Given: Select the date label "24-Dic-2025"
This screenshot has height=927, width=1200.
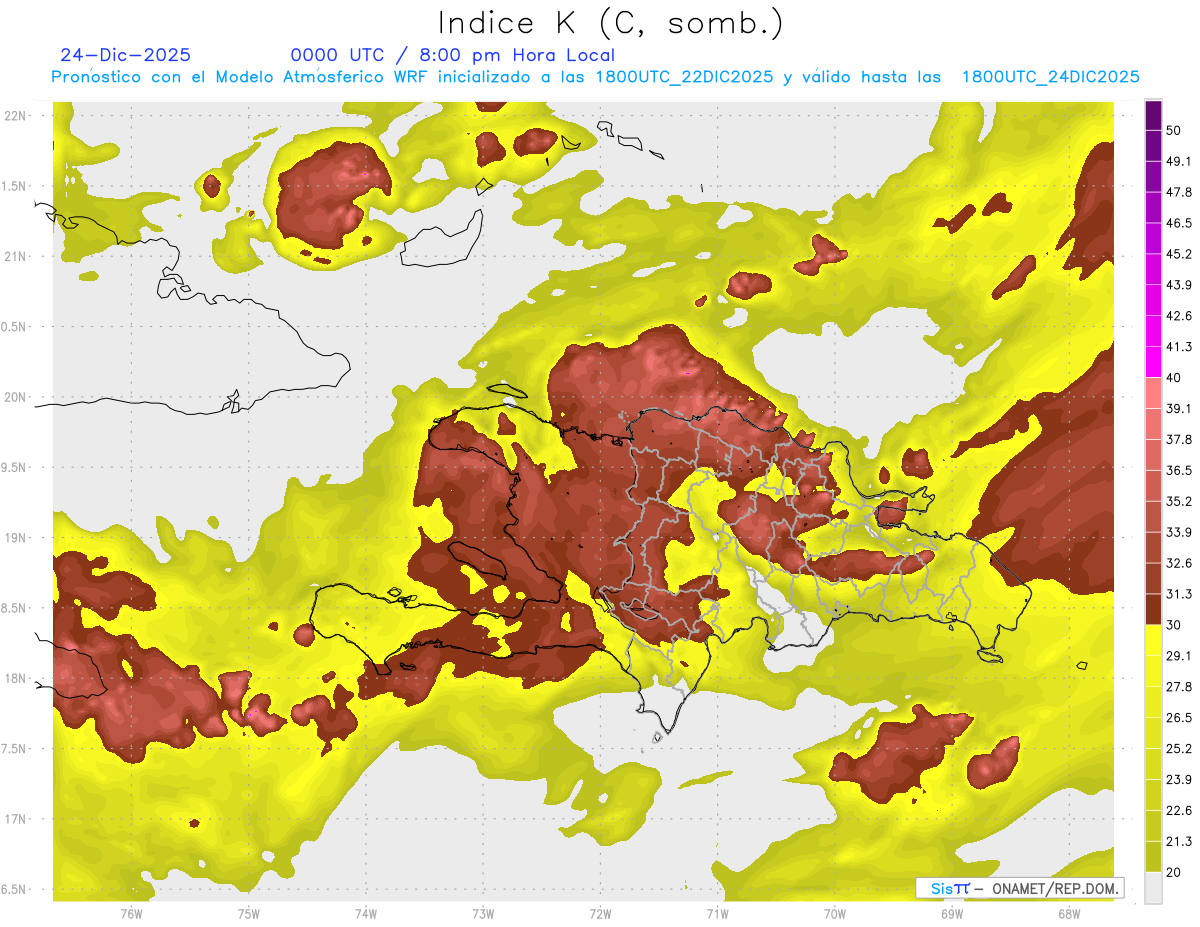Looking at the screenshot, I should (125, 55).
